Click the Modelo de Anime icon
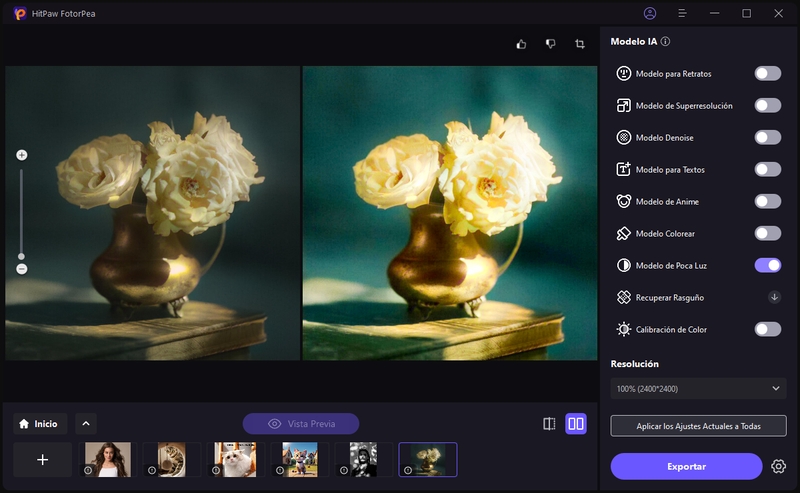Screen dimensions: 800x493 [623, 202]
